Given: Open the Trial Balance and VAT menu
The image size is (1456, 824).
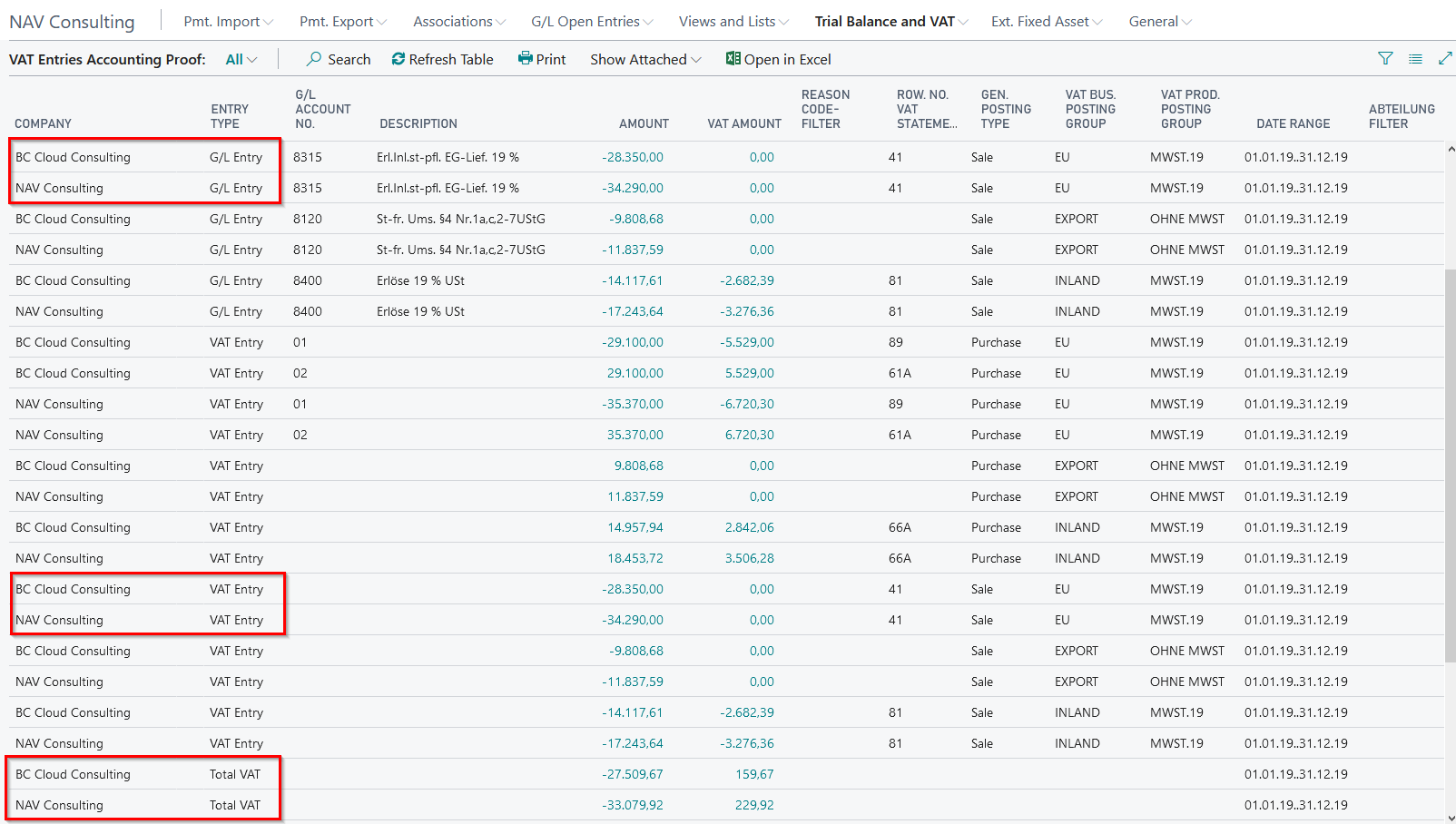Looking at the screenshot, I should tap(890, 22).
